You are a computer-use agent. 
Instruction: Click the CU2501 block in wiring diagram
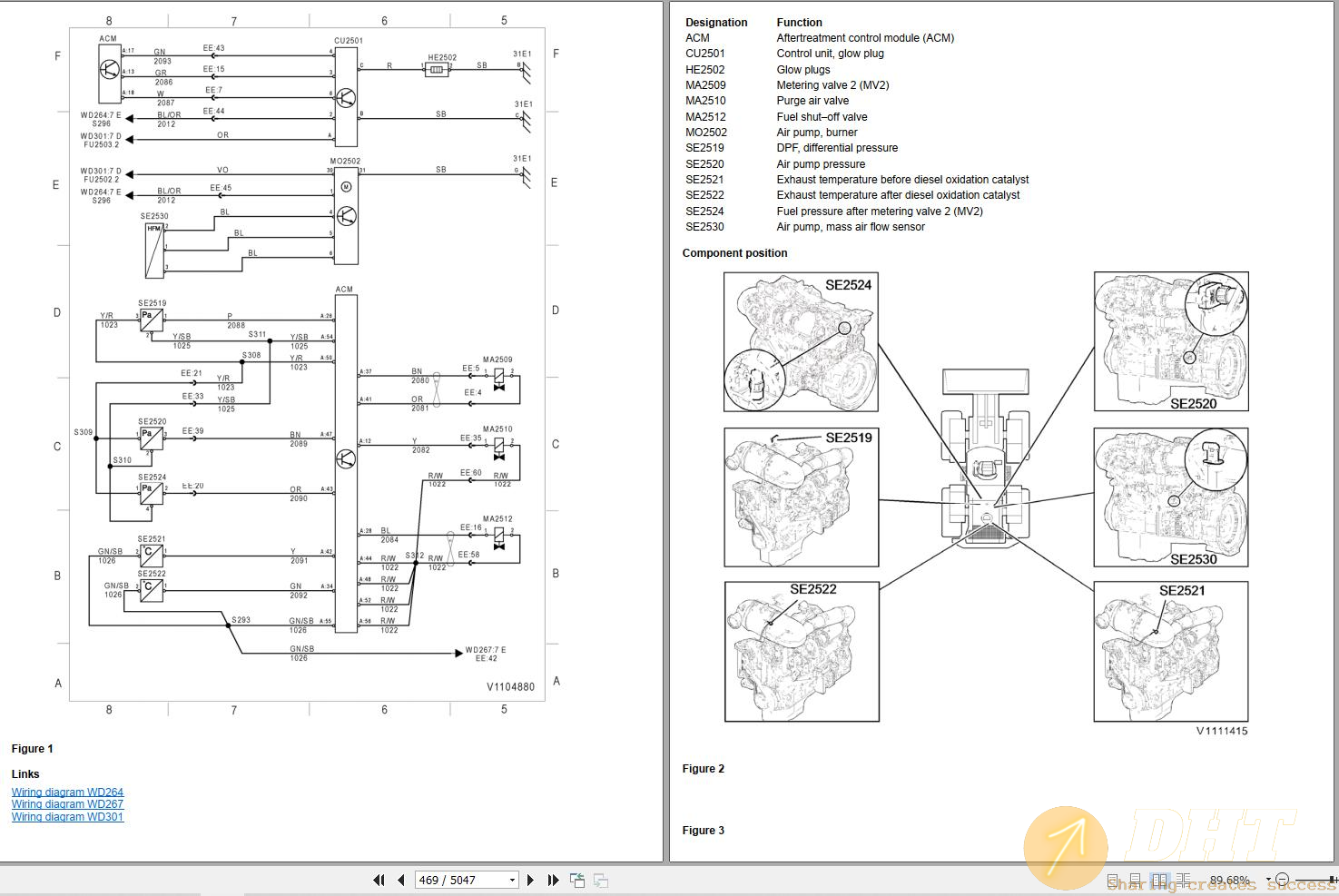click(346, 96)
